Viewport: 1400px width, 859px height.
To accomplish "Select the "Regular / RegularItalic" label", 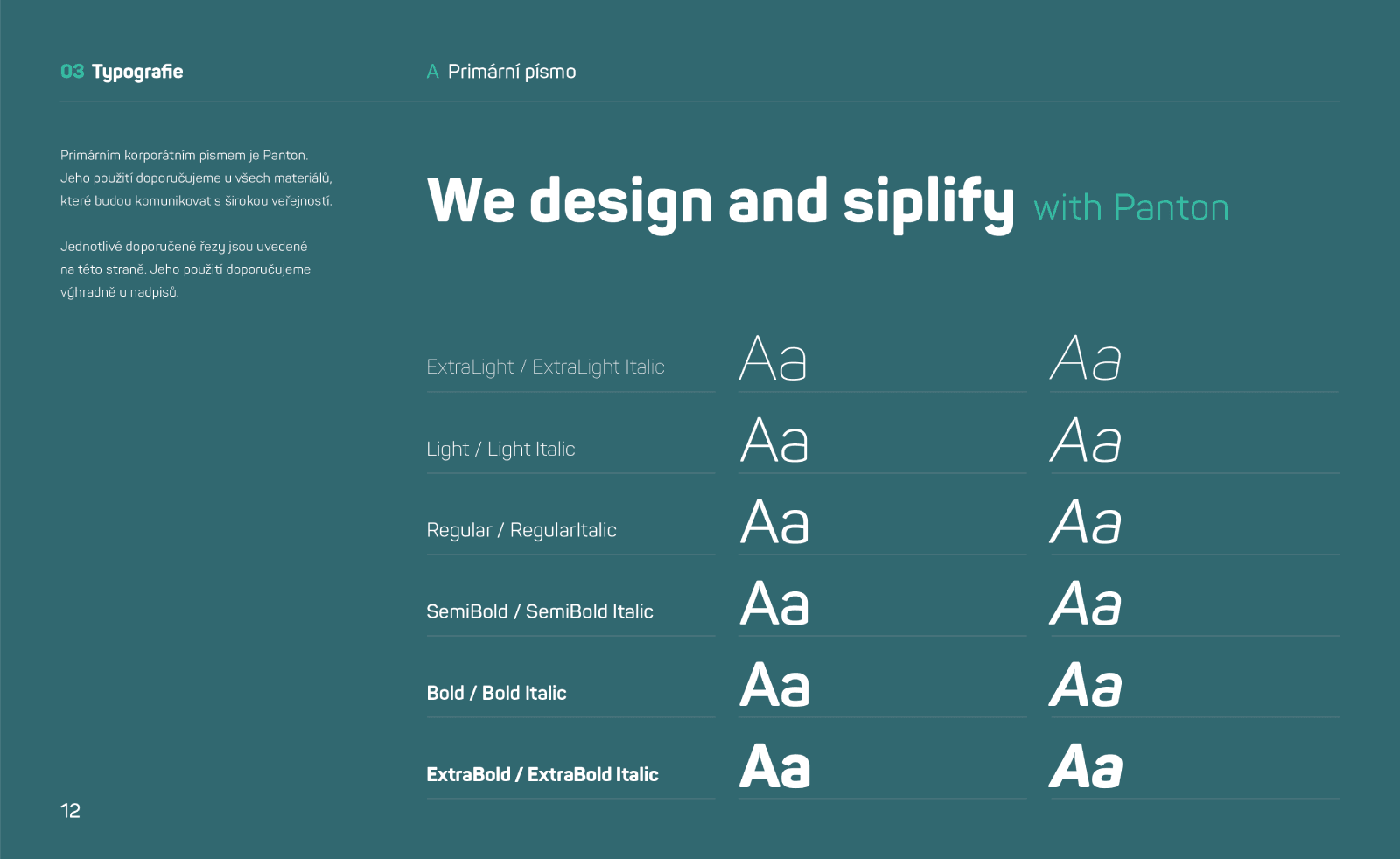I will click(521, 531).
